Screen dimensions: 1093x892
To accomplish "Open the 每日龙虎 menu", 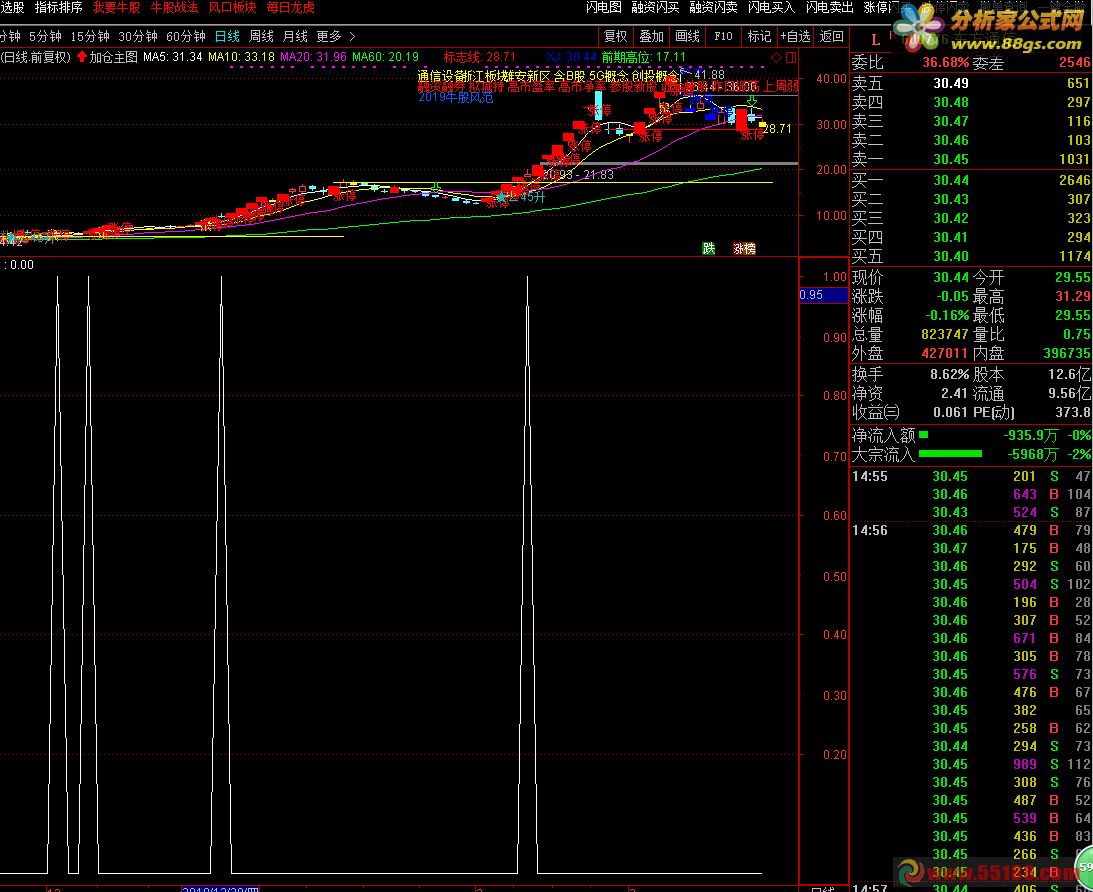I will (290, 7).
